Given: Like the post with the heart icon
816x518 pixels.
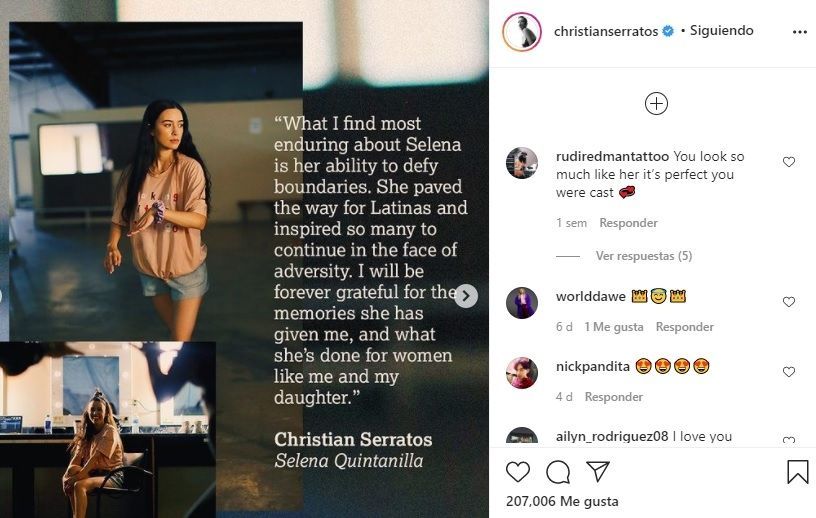Looking at the screenshot, I should click(x=518, y=471).
